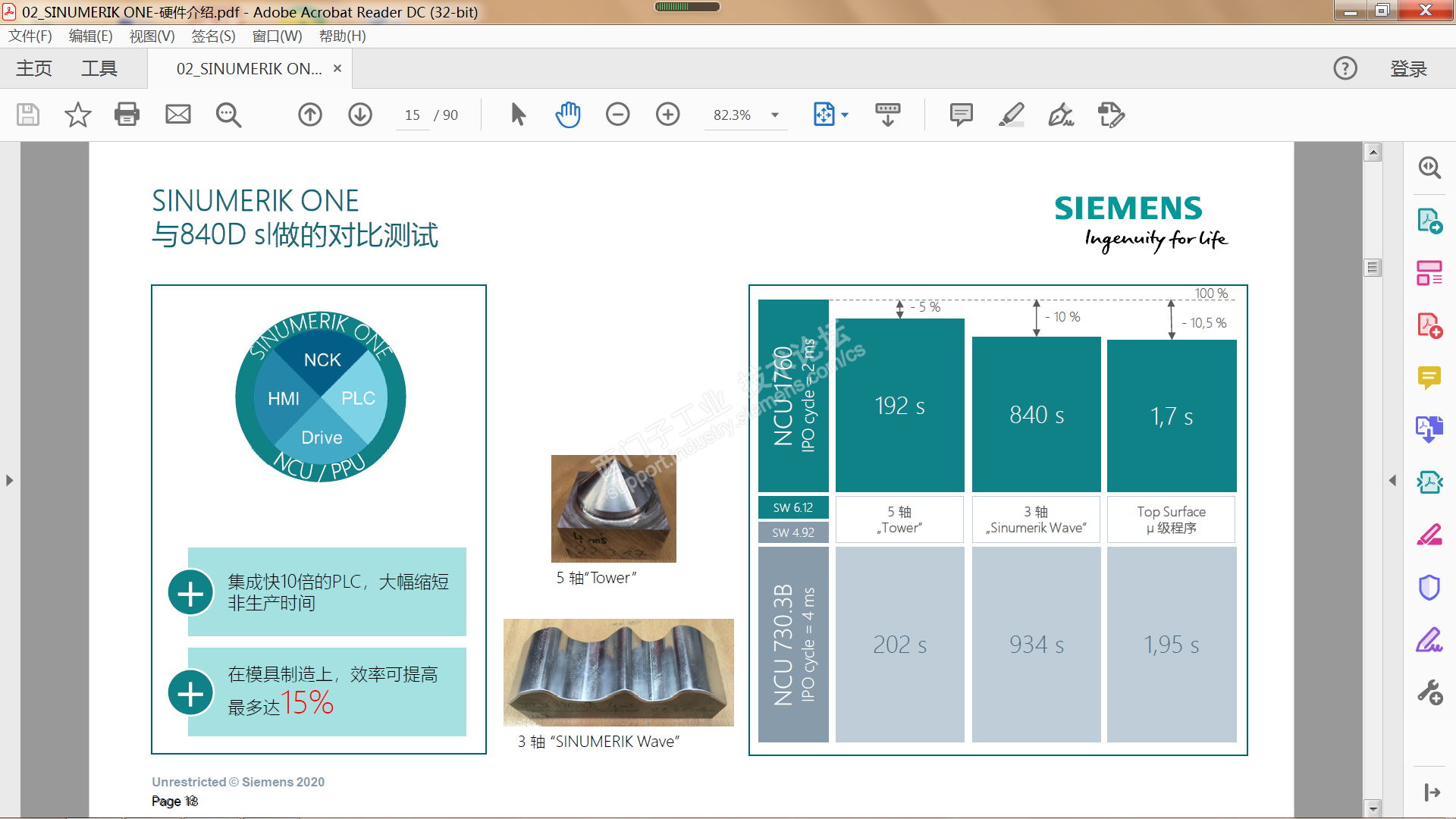
Task: Go to next page arrow
Action: pos(360,115)
